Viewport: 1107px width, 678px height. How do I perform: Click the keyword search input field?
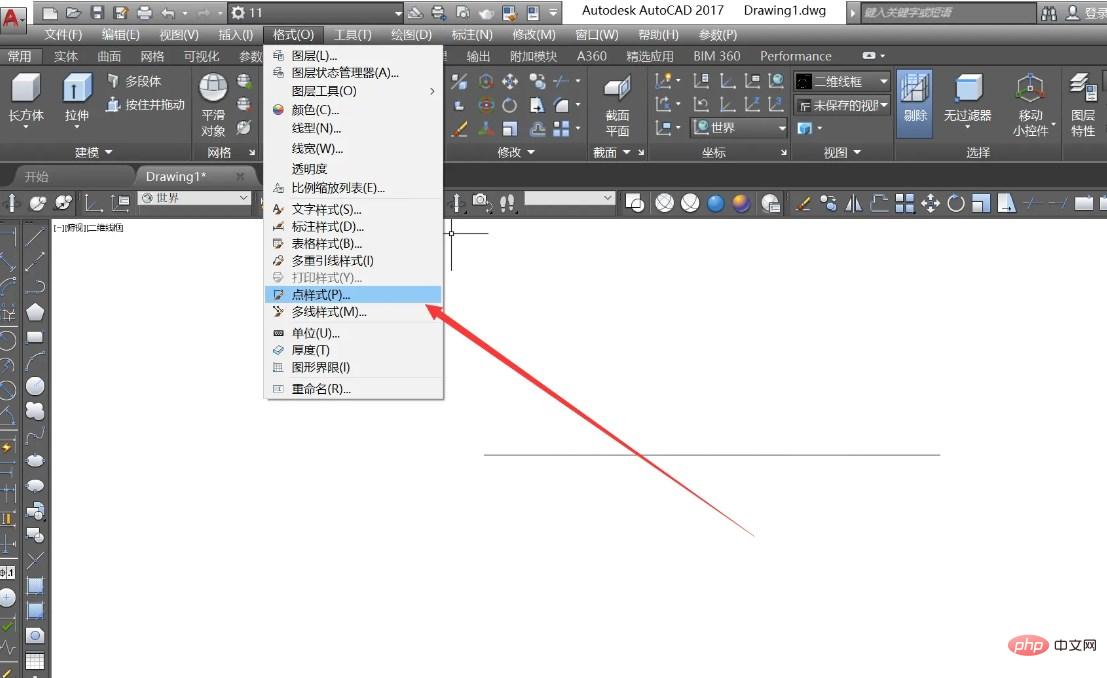[x=947, y=13]
